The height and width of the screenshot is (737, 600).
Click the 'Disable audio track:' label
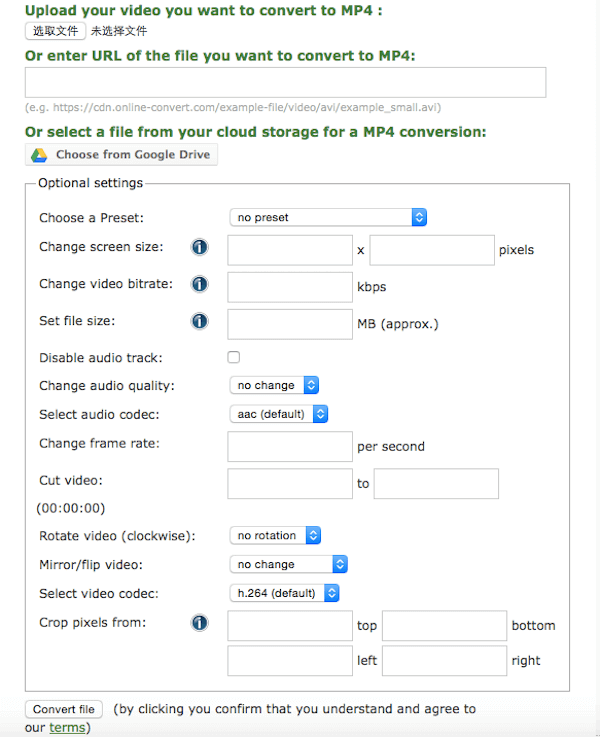101,358
